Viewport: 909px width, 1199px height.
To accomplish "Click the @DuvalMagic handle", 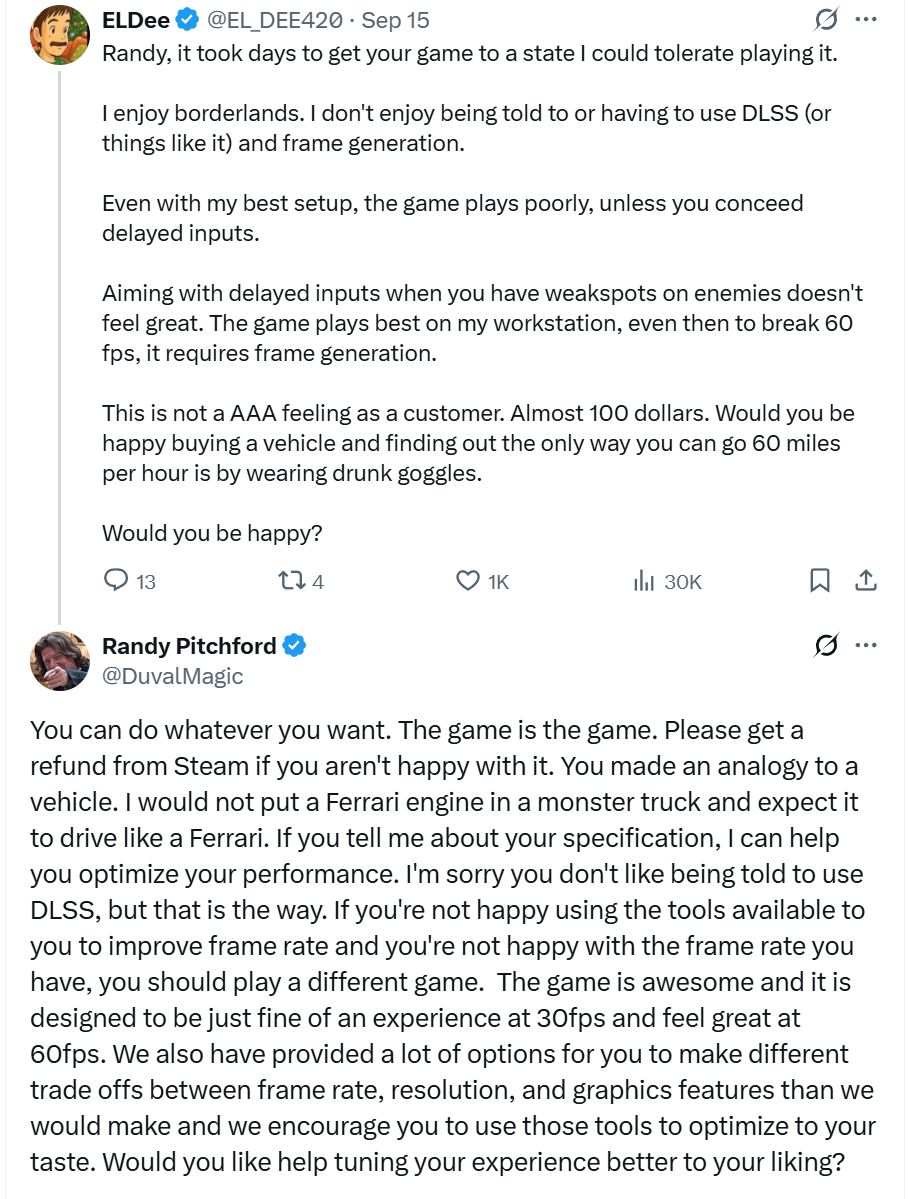I will pyautogui.click(x=173, y=676).
